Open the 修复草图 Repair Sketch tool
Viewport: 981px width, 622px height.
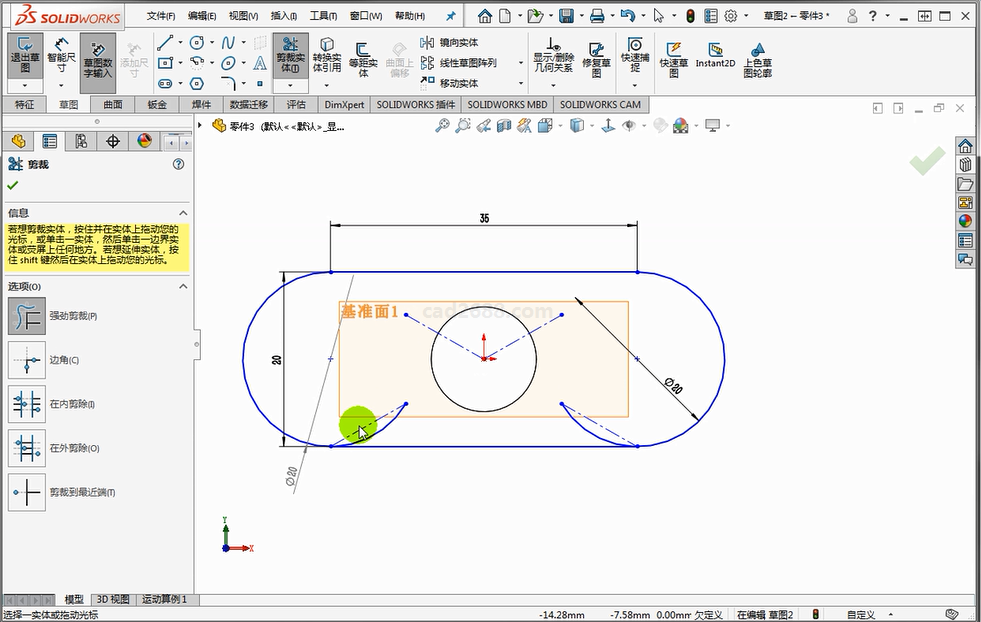click(x=596, y=58)
